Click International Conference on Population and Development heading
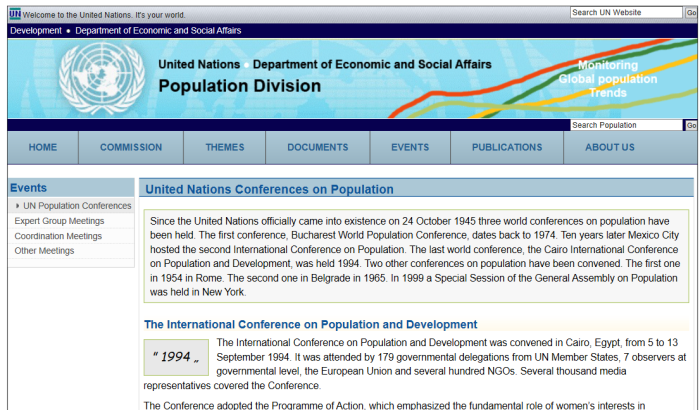Image resolution: width=700 pixels, height=410 pixels. pos(310,324)
